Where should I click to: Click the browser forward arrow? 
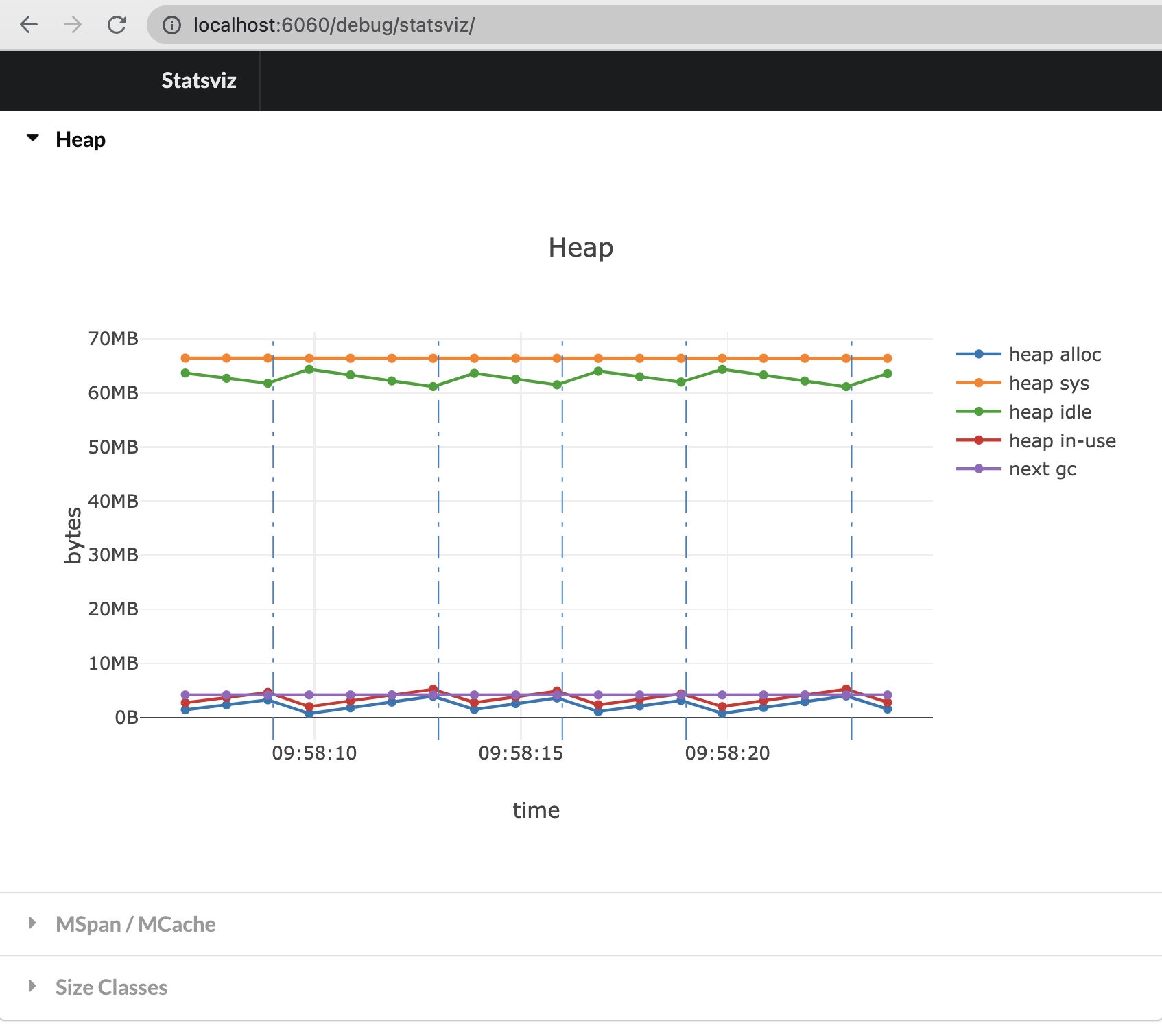tap(73, 25)
